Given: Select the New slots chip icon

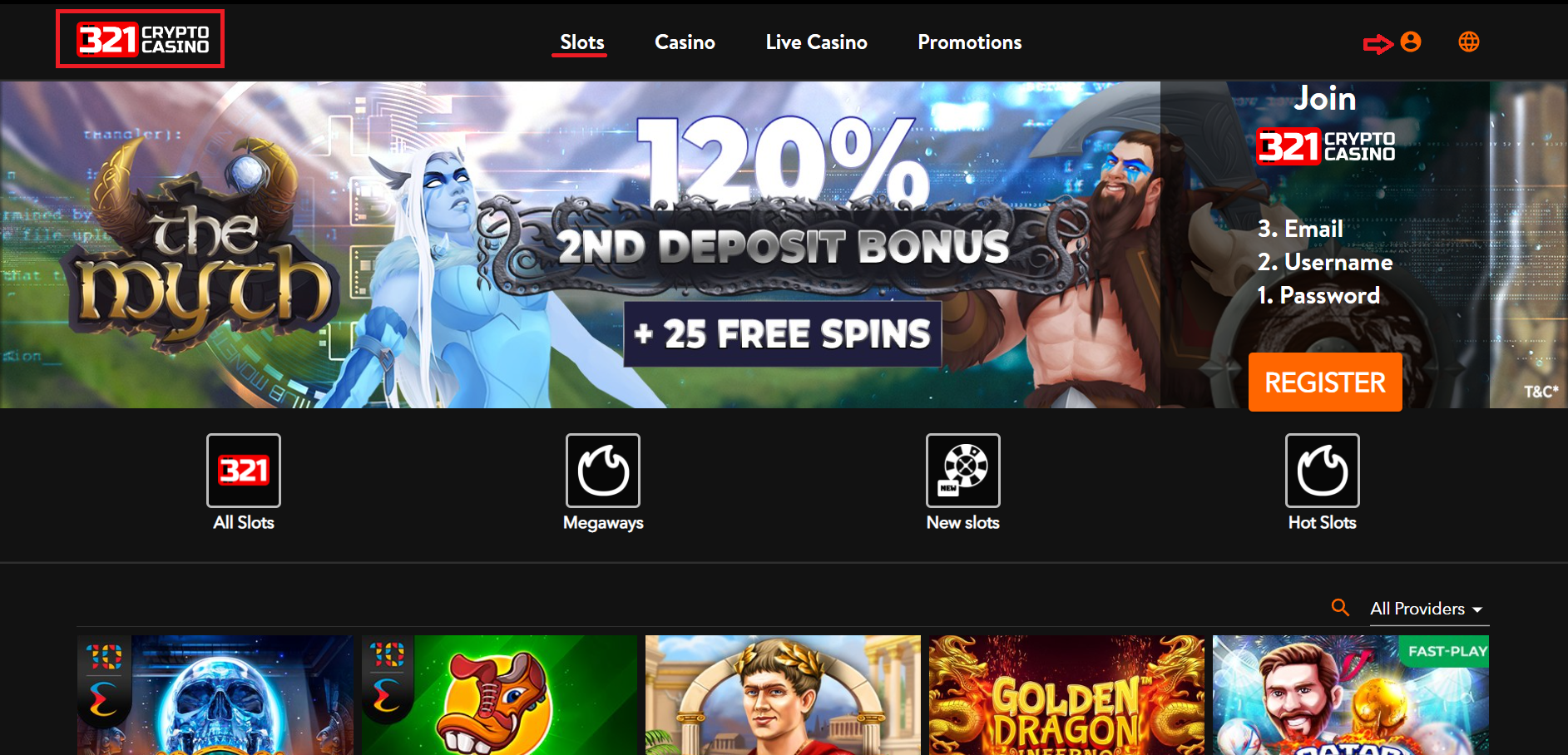Looking at the screenshot, I should pyautogui.click(x=963, y=471).
